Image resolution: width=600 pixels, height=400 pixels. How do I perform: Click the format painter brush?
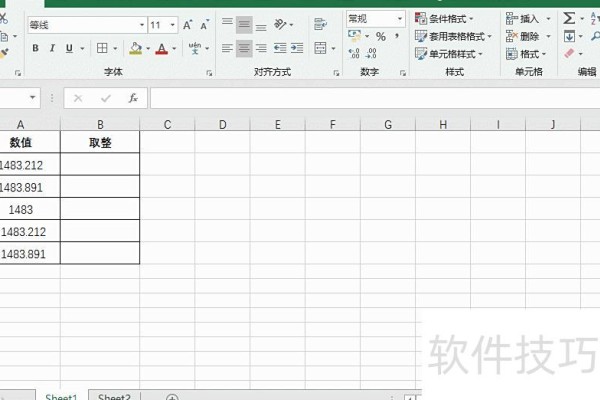(x=3, y=53)
